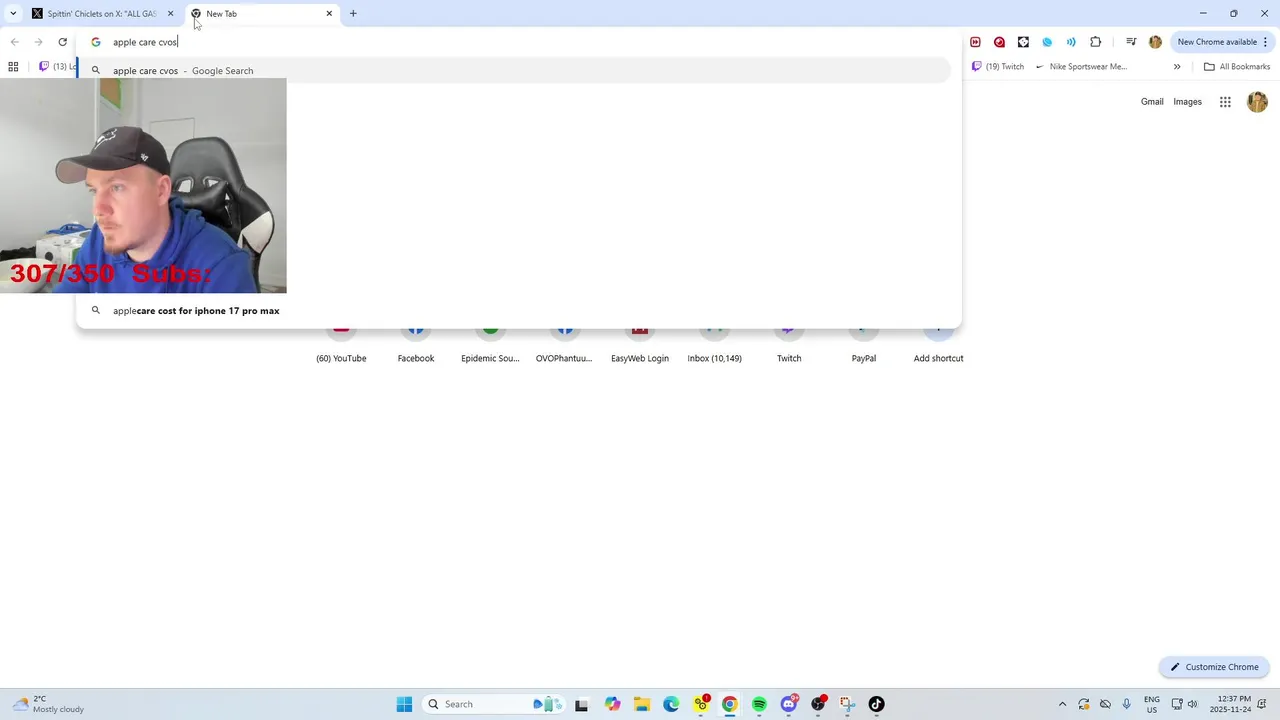Open the weather widget showing 2°C
Screen dimensions: 1280x720
50,704
